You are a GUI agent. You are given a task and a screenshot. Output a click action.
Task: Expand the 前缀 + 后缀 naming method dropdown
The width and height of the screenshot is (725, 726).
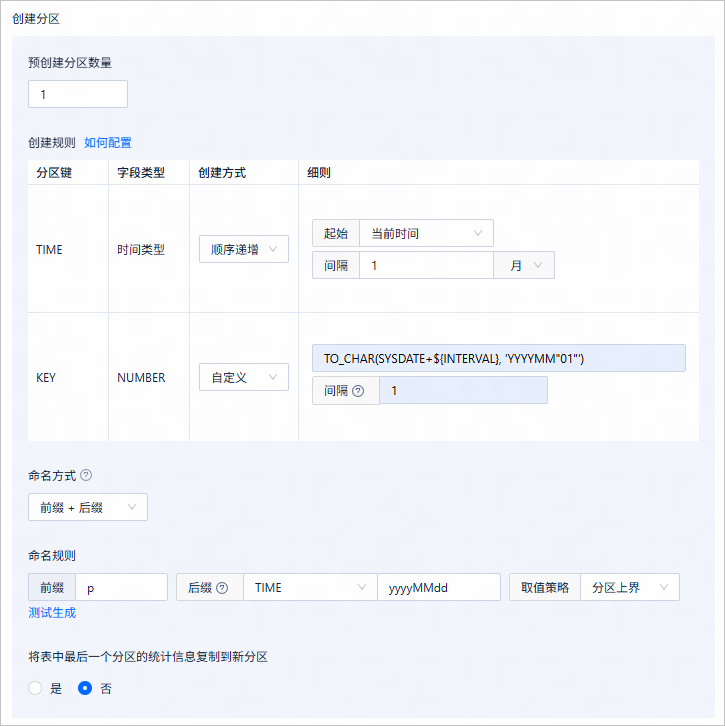(x=88, y=507)
